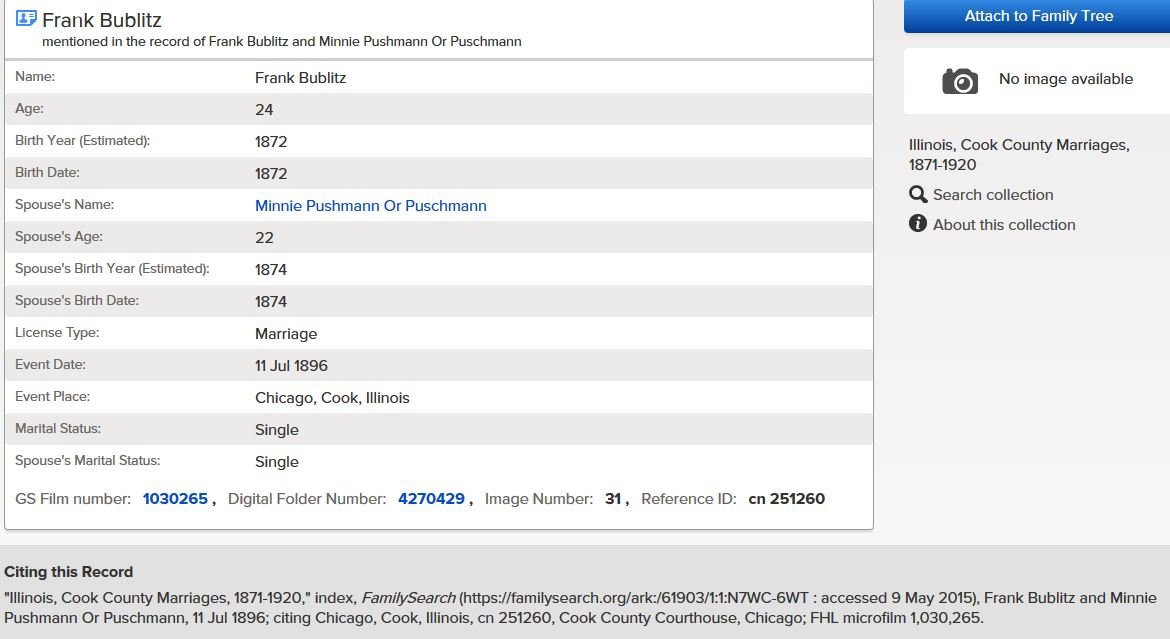The width and height of the screenshot is (1170, 639).
Task: Select the Image Number value 31
Action: click(x=613, y=499)
